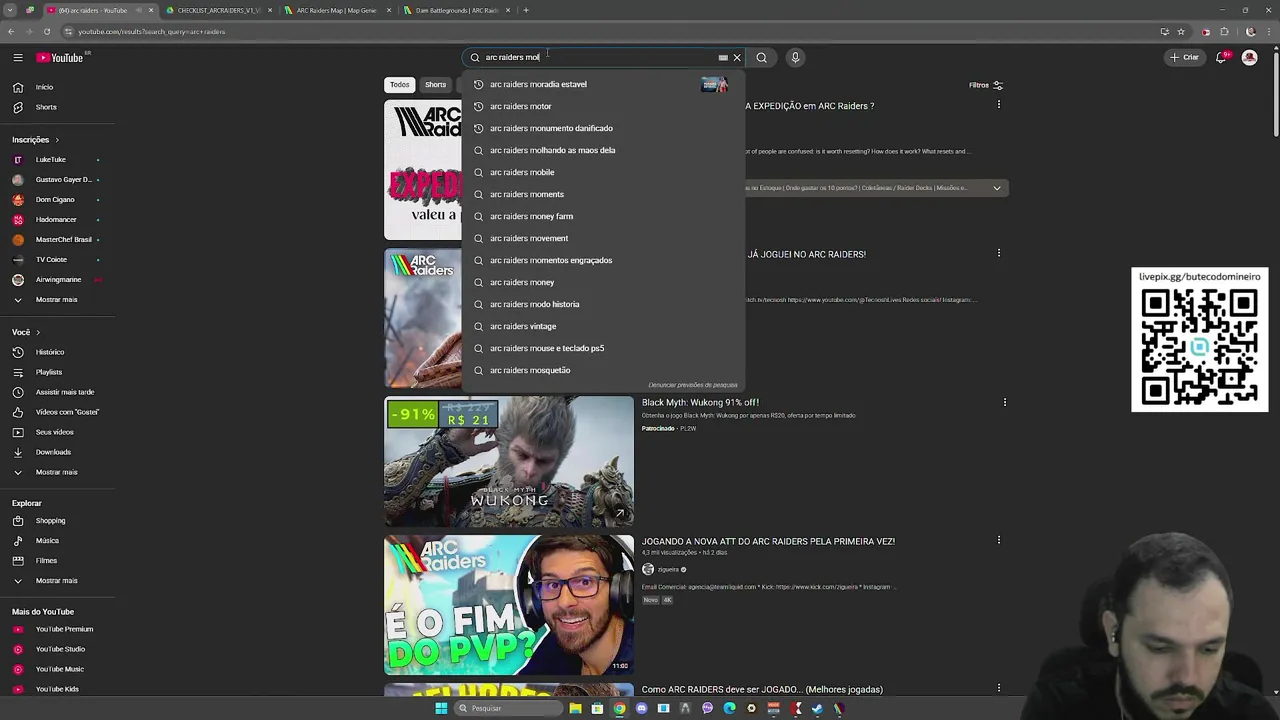This screenshot has width=1280, height=720.
Task: Expand subscriptions with Mostrar mais
Action: pyautogui.click(x=56, y=299)
